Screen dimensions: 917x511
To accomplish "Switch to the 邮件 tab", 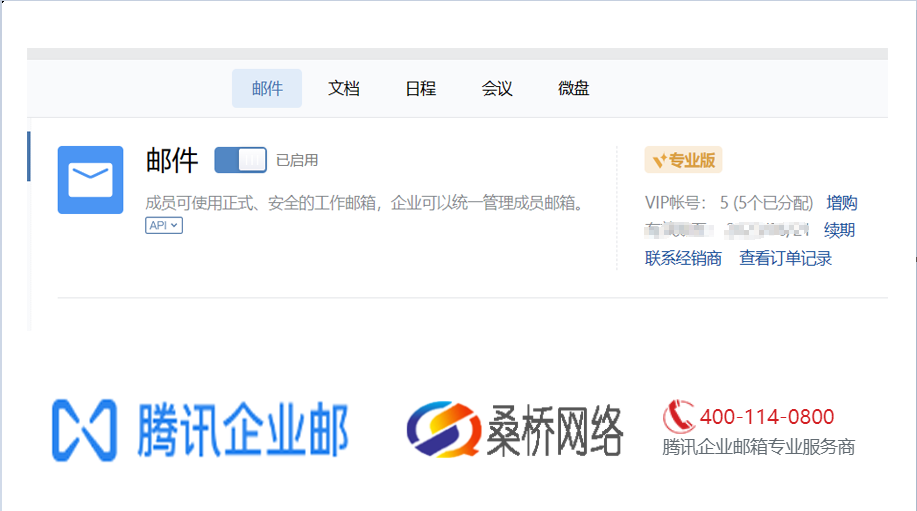I will click(267, 88).
